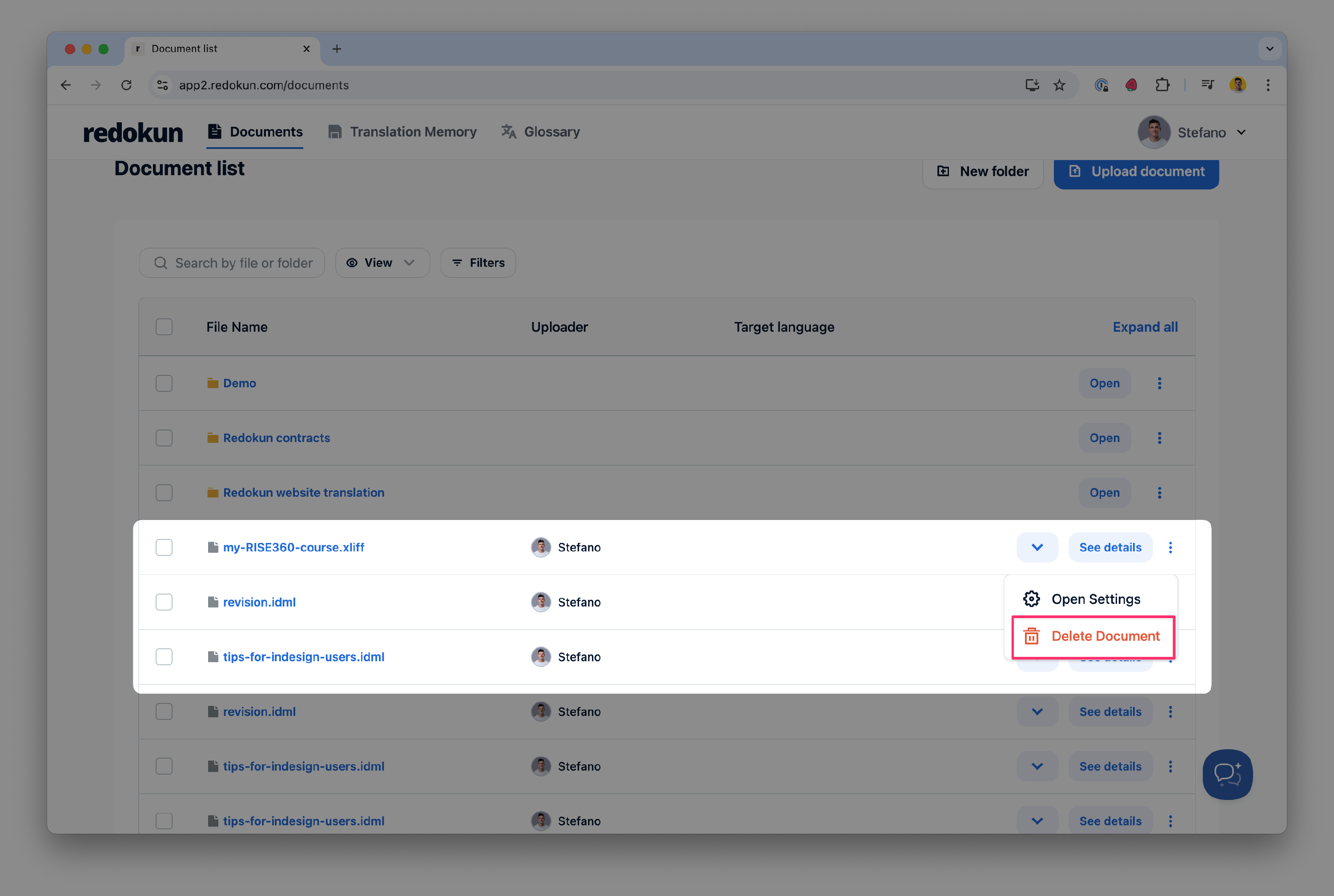Expand the View dropdown

[x=382, y=263]
